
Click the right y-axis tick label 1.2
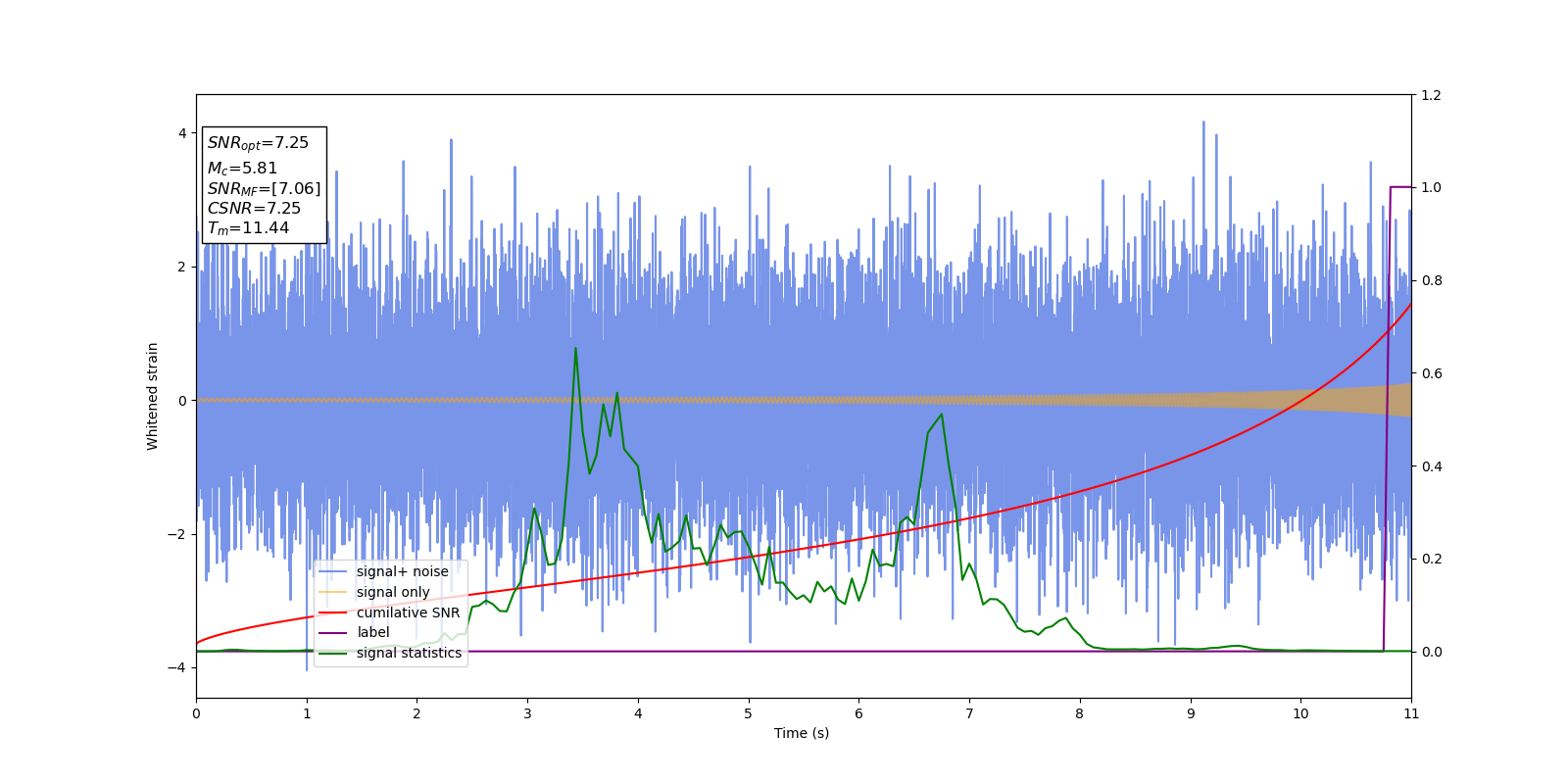point(1432,95)
